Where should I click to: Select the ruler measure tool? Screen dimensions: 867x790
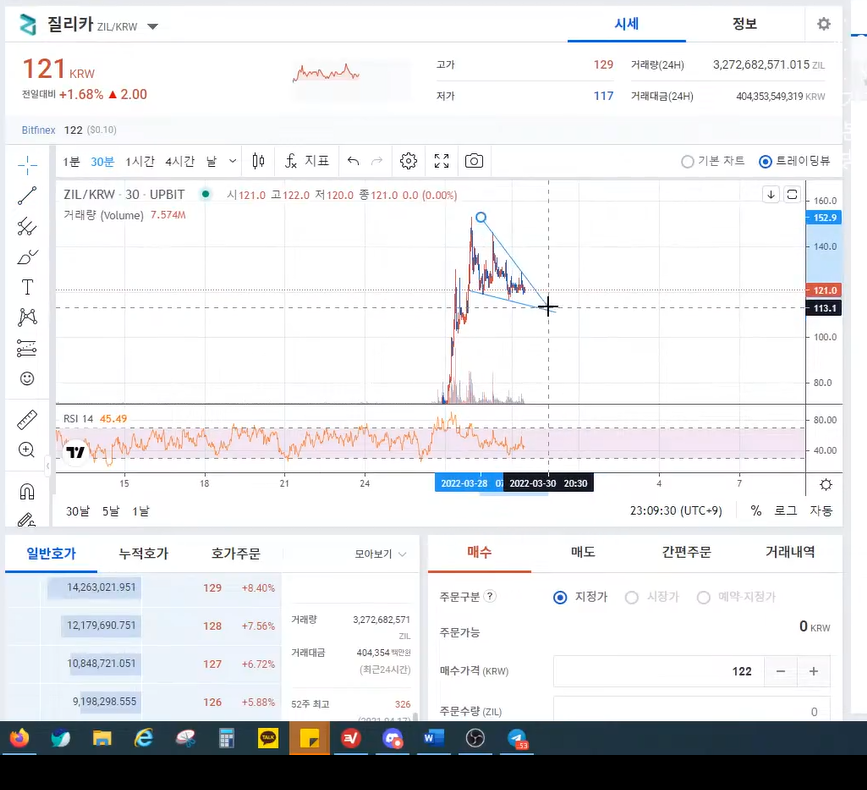(x=27, y=420)
